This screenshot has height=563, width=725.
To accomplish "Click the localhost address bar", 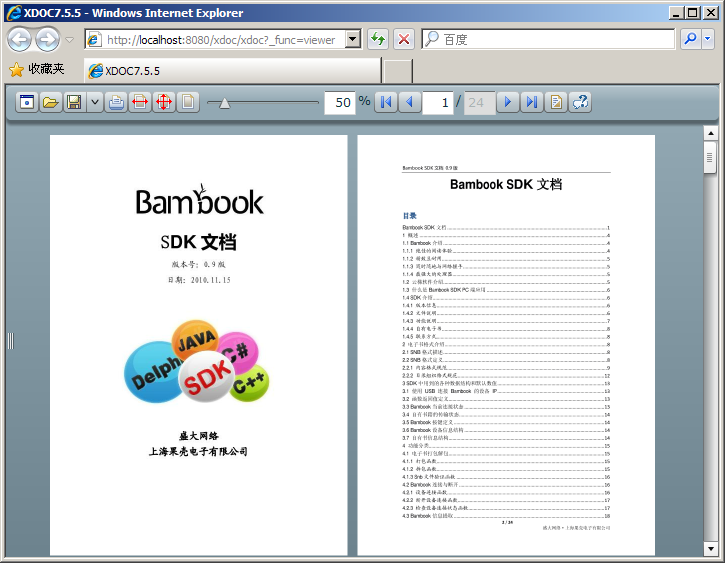I will [x=215, y=40].
